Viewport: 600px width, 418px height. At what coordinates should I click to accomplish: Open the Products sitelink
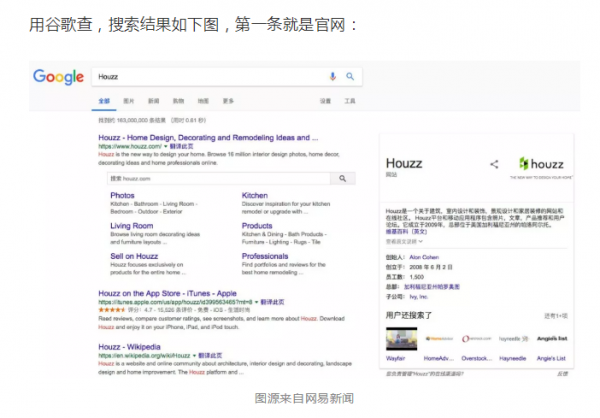click(x=257, y=226)
